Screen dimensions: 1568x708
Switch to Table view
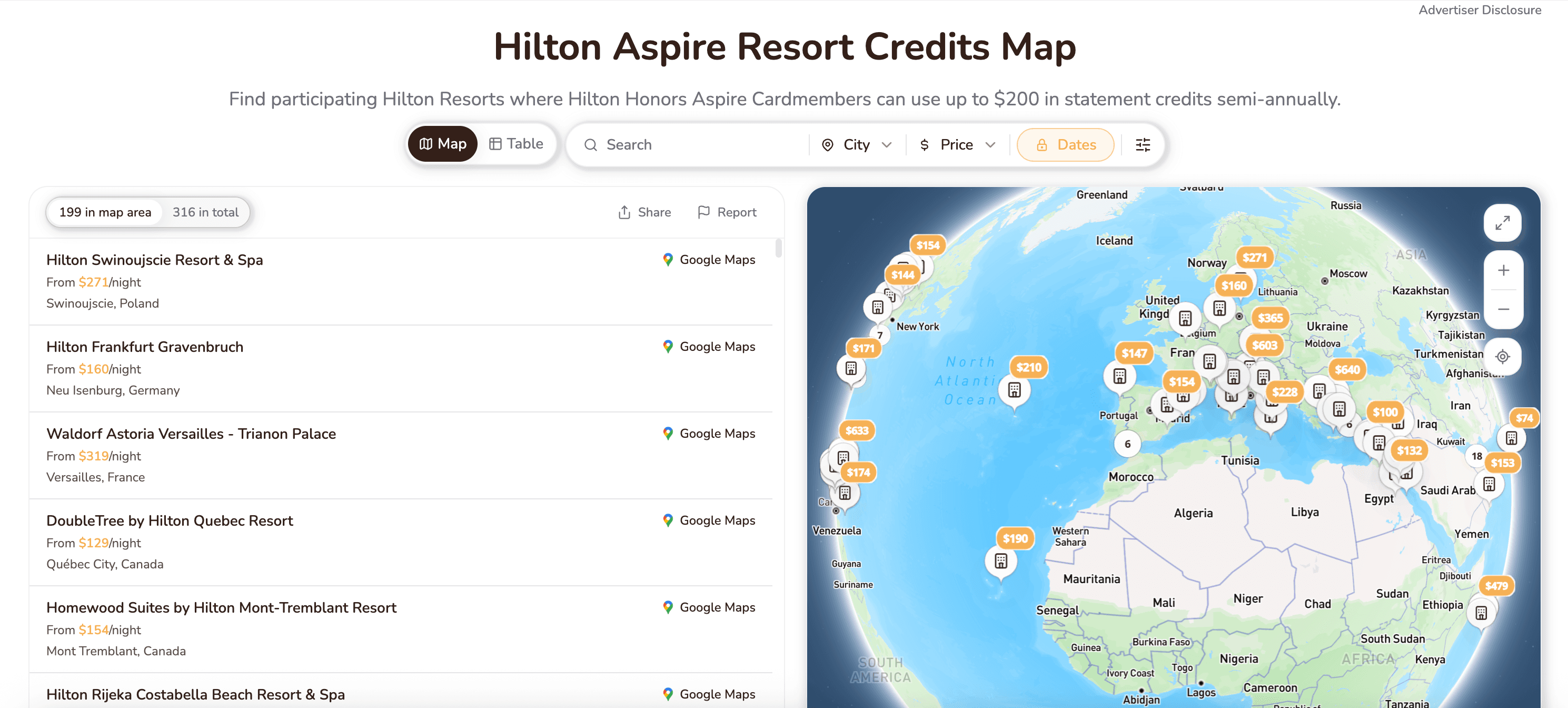pyautogui.click(x=516, y=144)
